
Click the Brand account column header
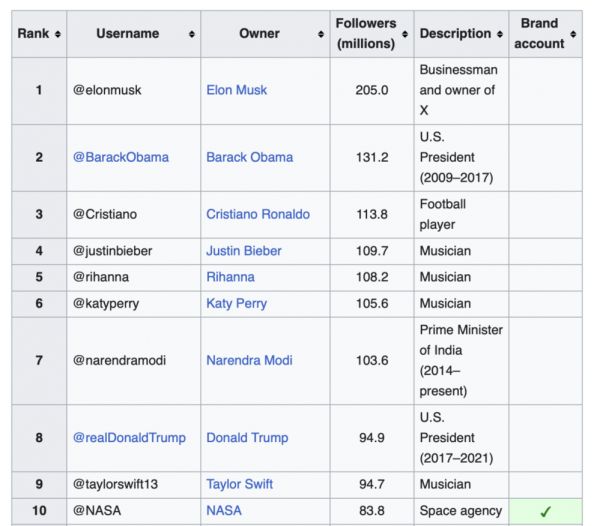click(x=539, y=34)
